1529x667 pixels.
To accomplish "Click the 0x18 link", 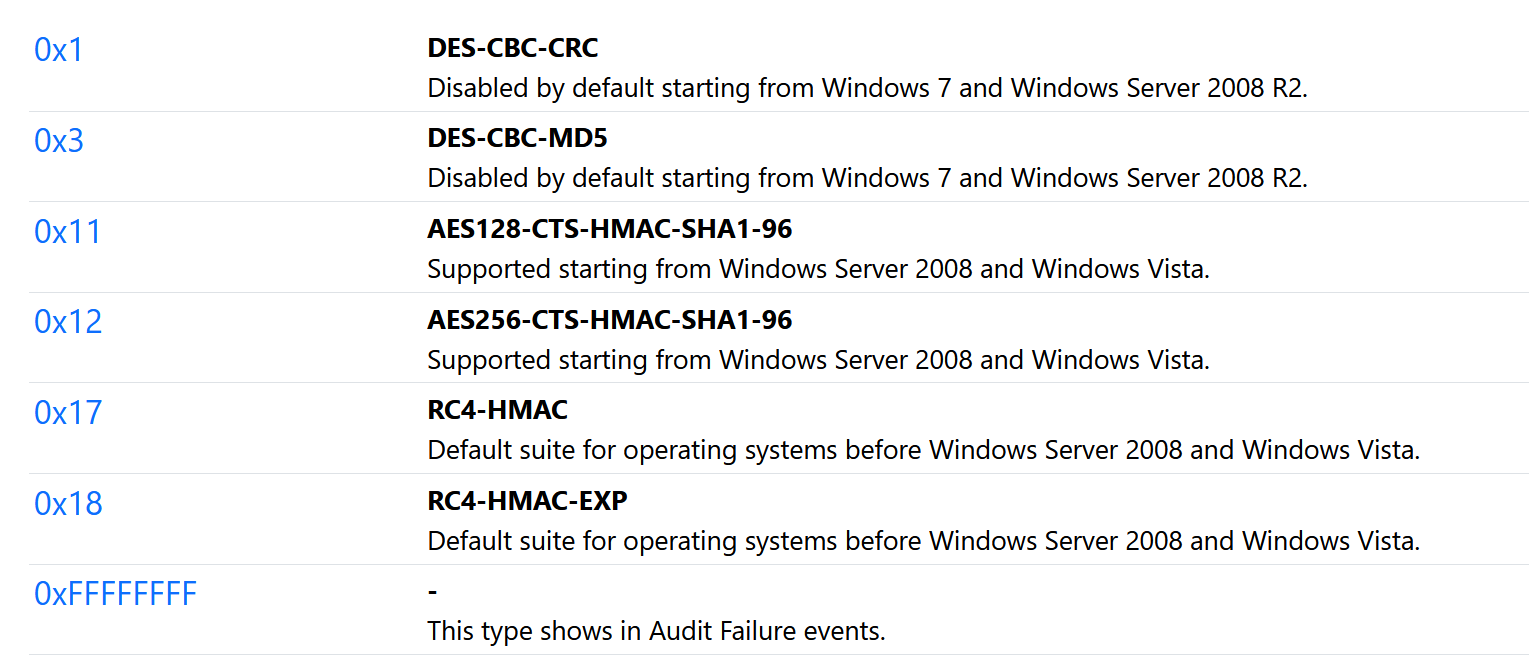I will click(x=68, y=504).
